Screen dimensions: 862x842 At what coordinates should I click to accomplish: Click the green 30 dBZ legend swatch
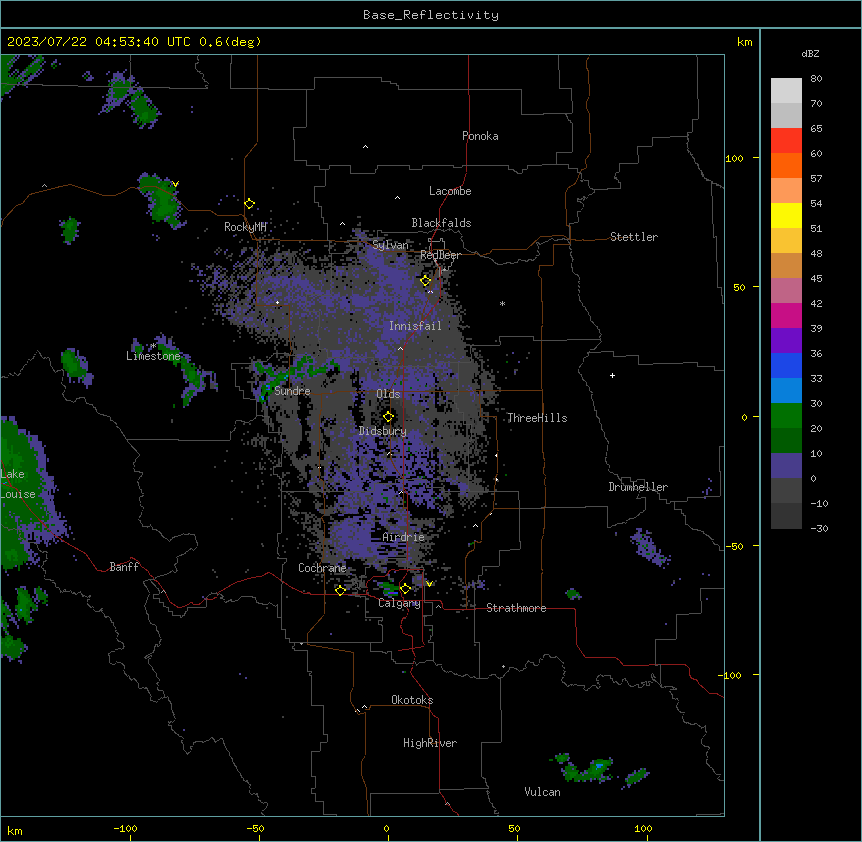pos(786,416)
